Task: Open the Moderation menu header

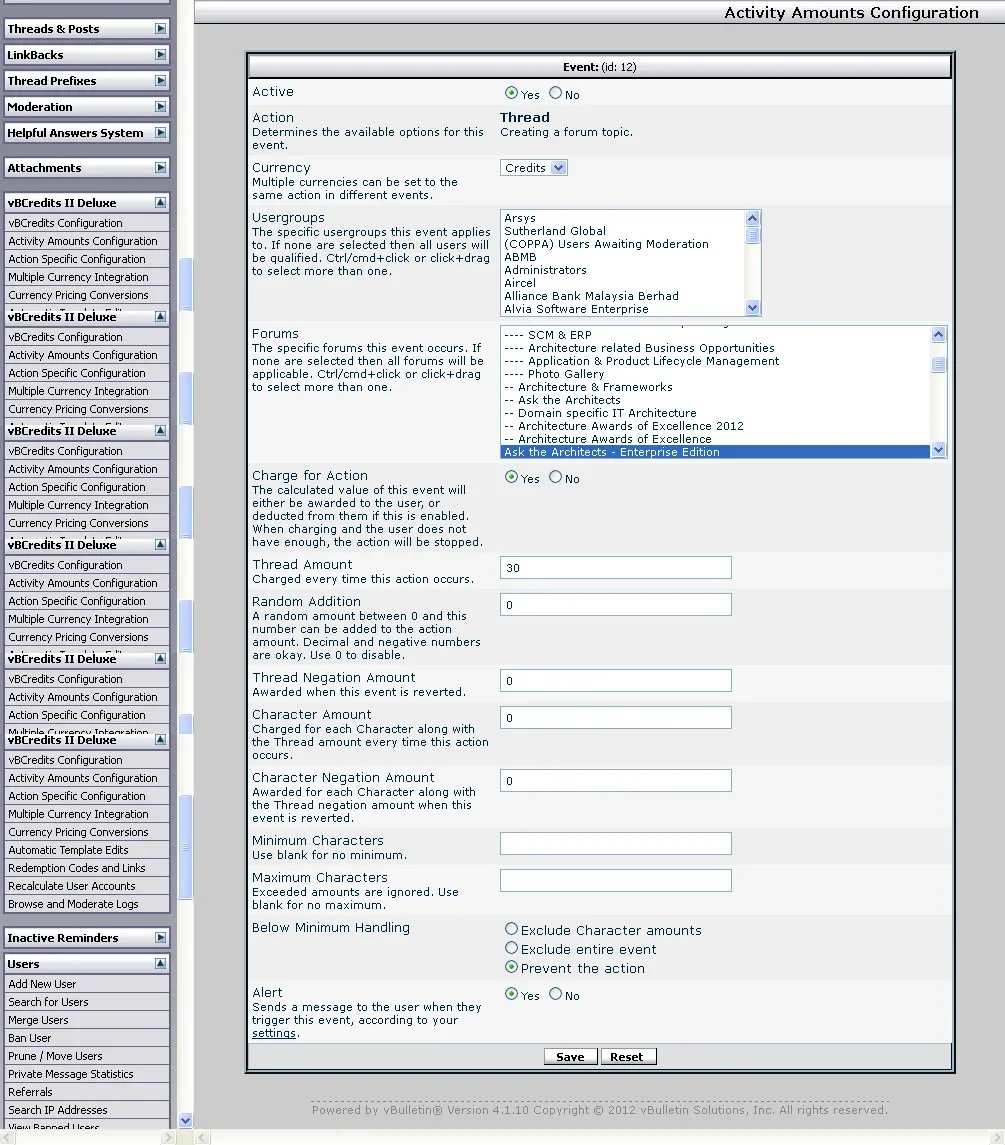Action: click(87, 107)
